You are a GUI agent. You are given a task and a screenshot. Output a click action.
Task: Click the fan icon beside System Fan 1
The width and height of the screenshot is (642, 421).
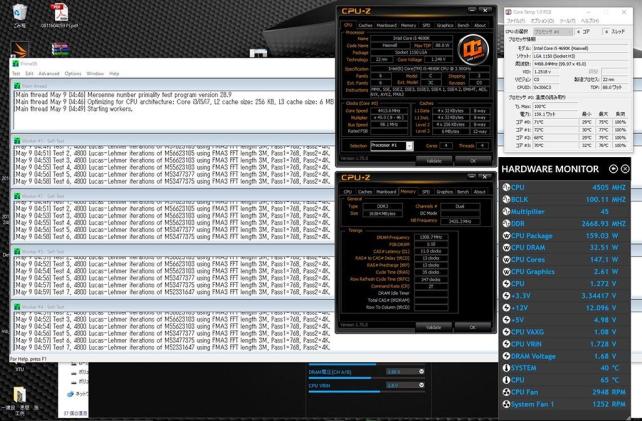click(506, 404)
